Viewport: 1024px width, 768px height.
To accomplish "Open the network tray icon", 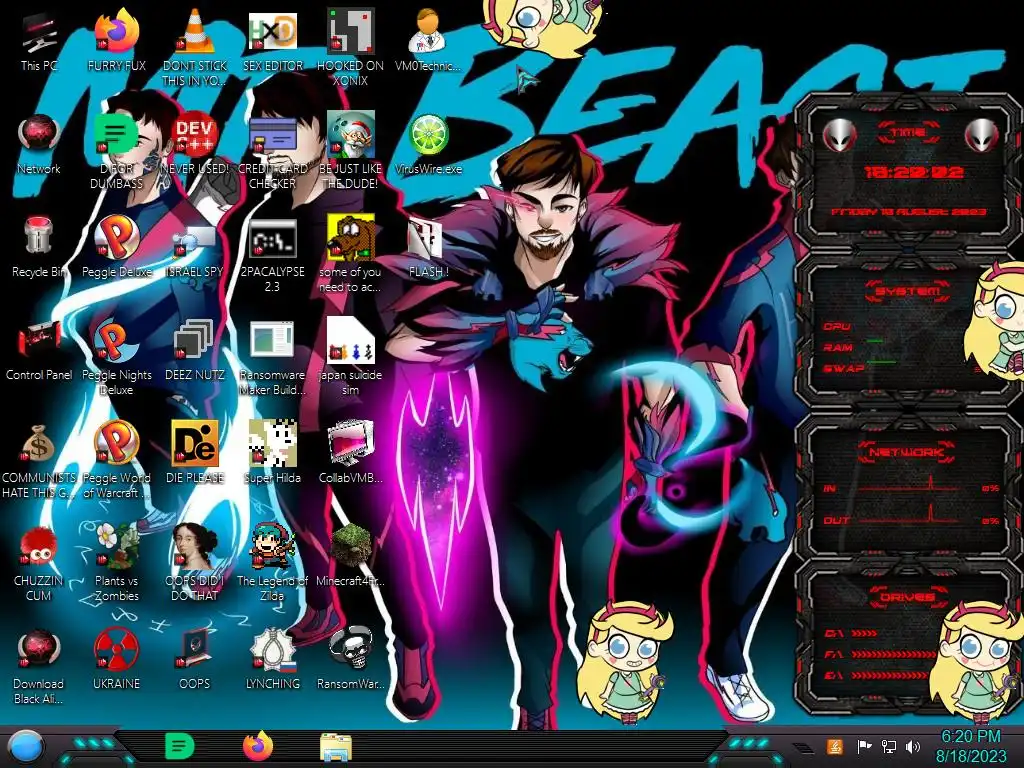I will (x=888, y=746).
